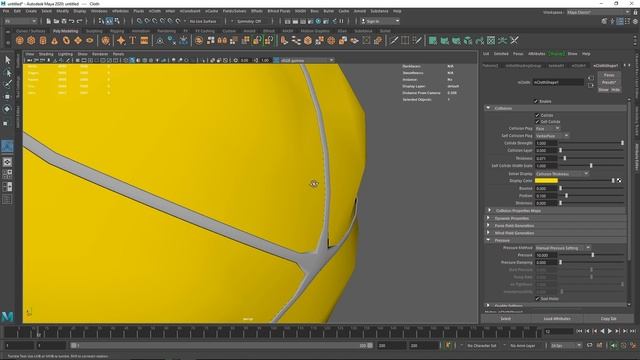
Task: Click the Undo icon in status line
Action: click(72, 21)
